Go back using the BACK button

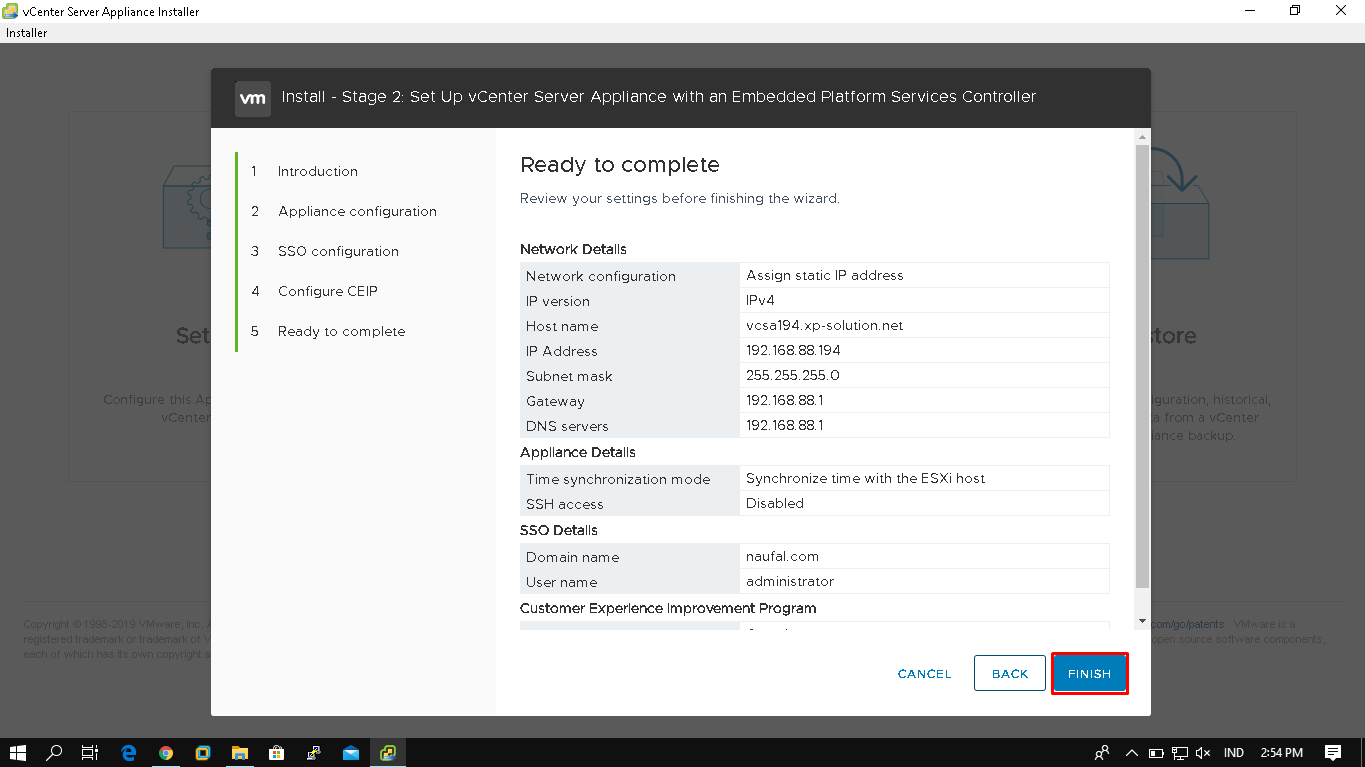coord(1009,673)
